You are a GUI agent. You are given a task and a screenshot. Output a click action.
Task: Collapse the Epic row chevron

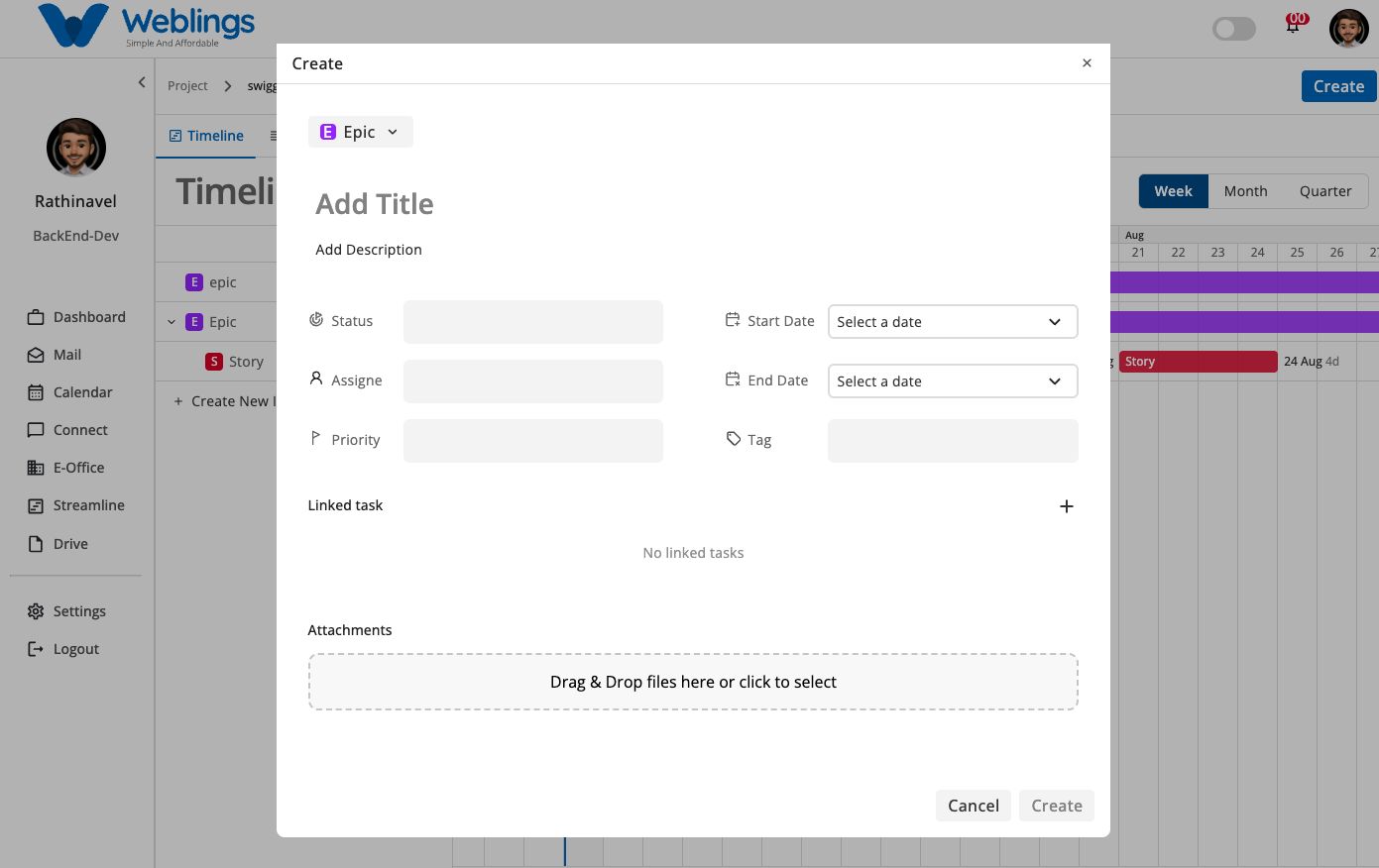[172, 322]
